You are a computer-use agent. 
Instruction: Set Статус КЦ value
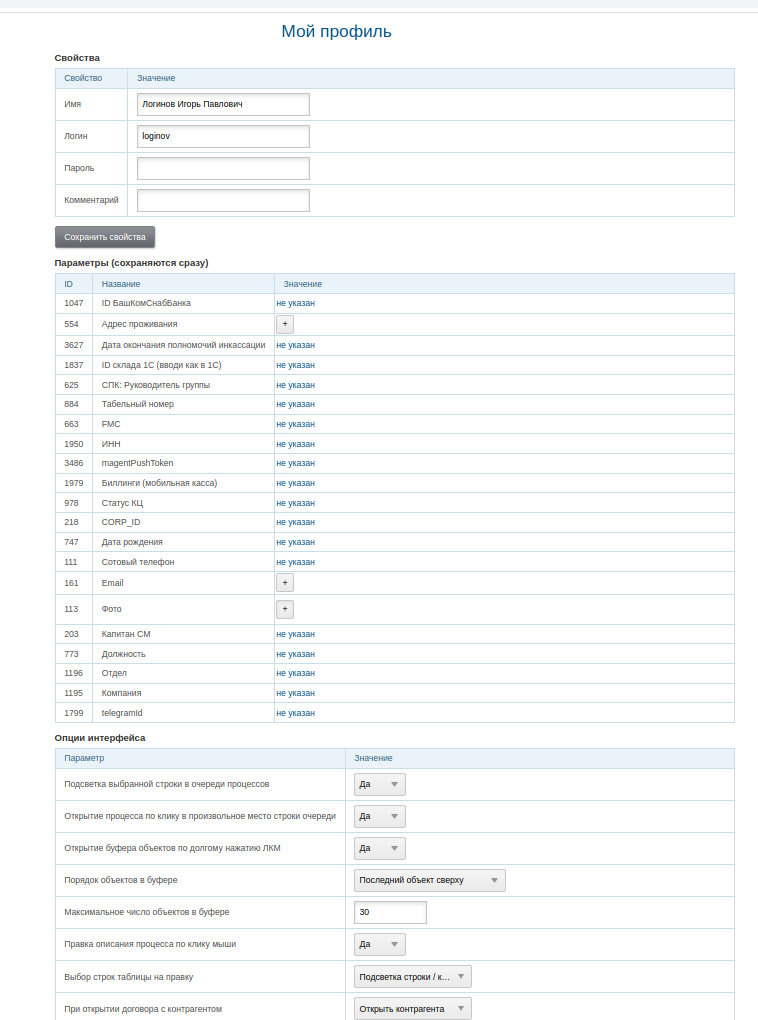tap(295, 503)
